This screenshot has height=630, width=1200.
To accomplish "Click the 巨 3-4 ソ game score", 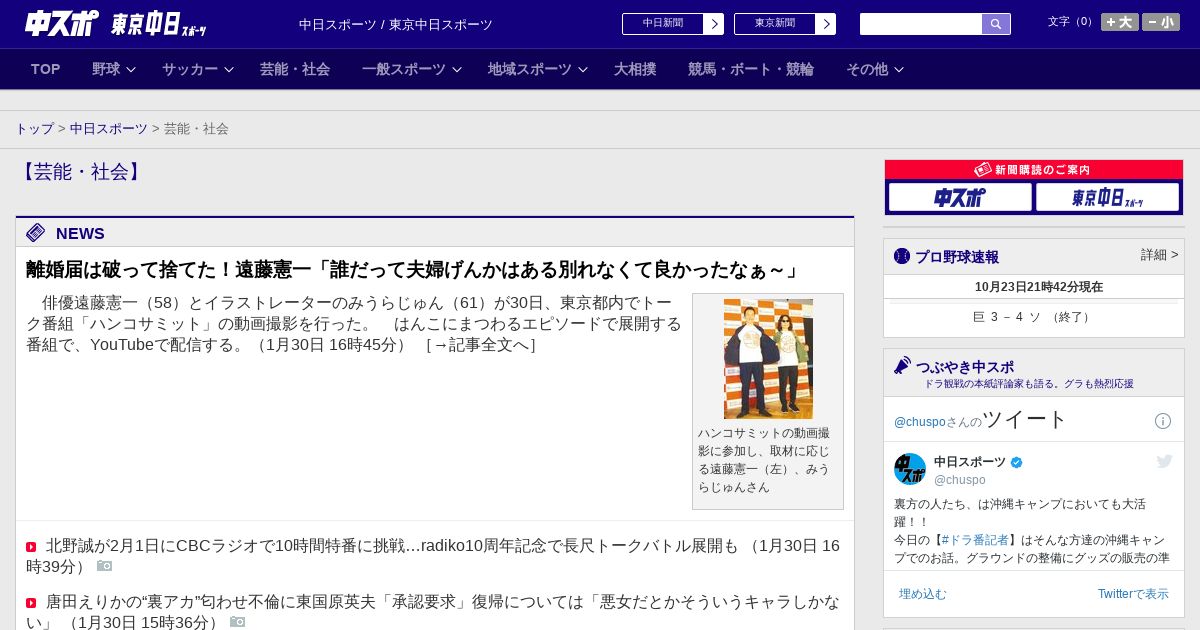I will click(x=1033, y=317).
